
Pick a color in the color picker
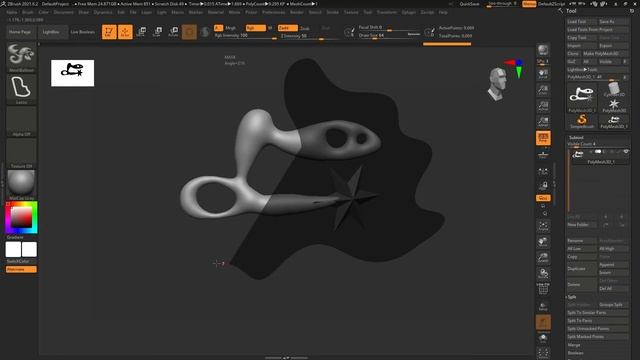tap(21, 217)
